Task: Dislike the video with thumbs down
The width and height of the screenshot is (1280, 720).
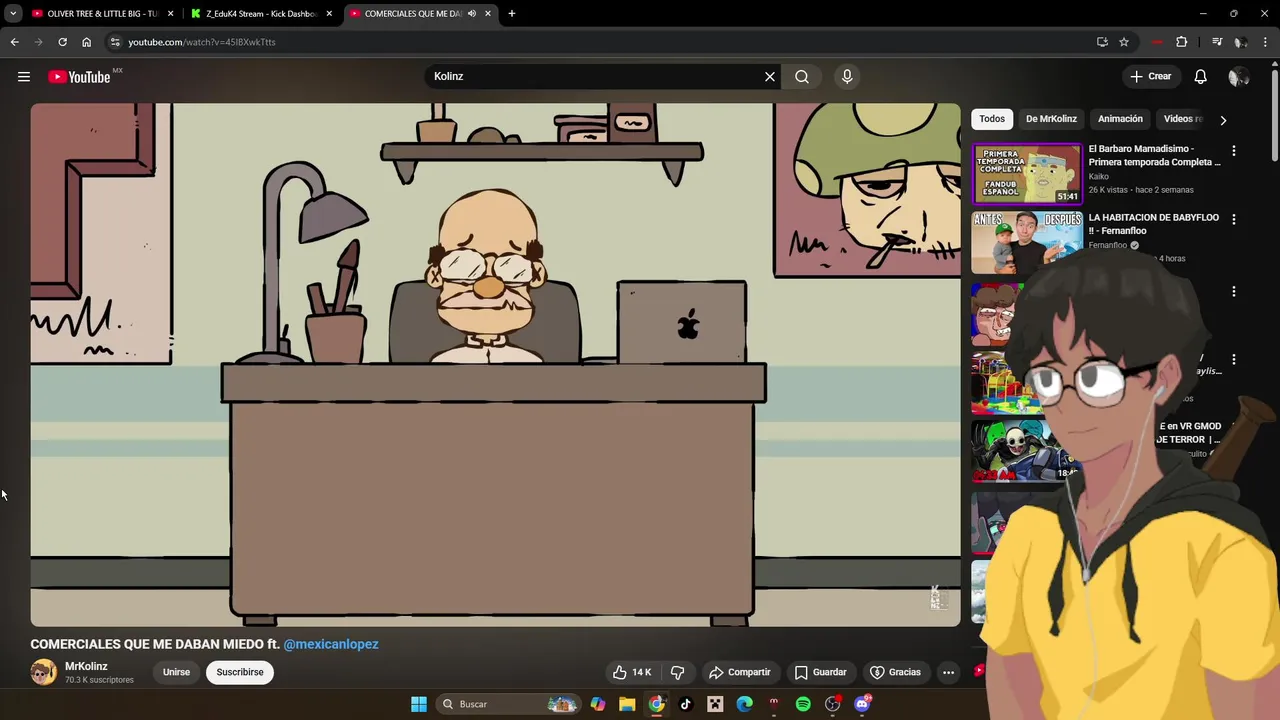Action: pos(677,672)
